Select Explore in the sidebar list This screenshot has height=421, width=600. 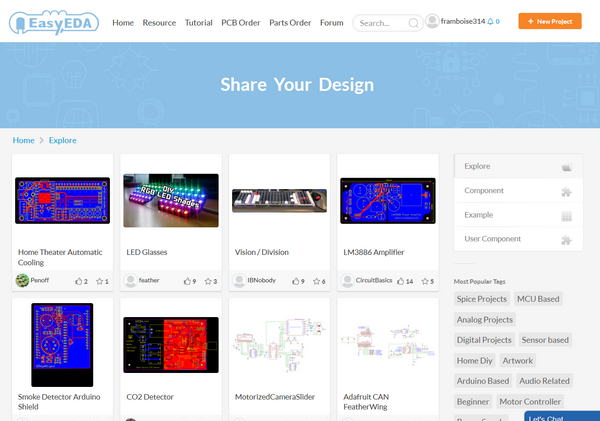point(518,166)
